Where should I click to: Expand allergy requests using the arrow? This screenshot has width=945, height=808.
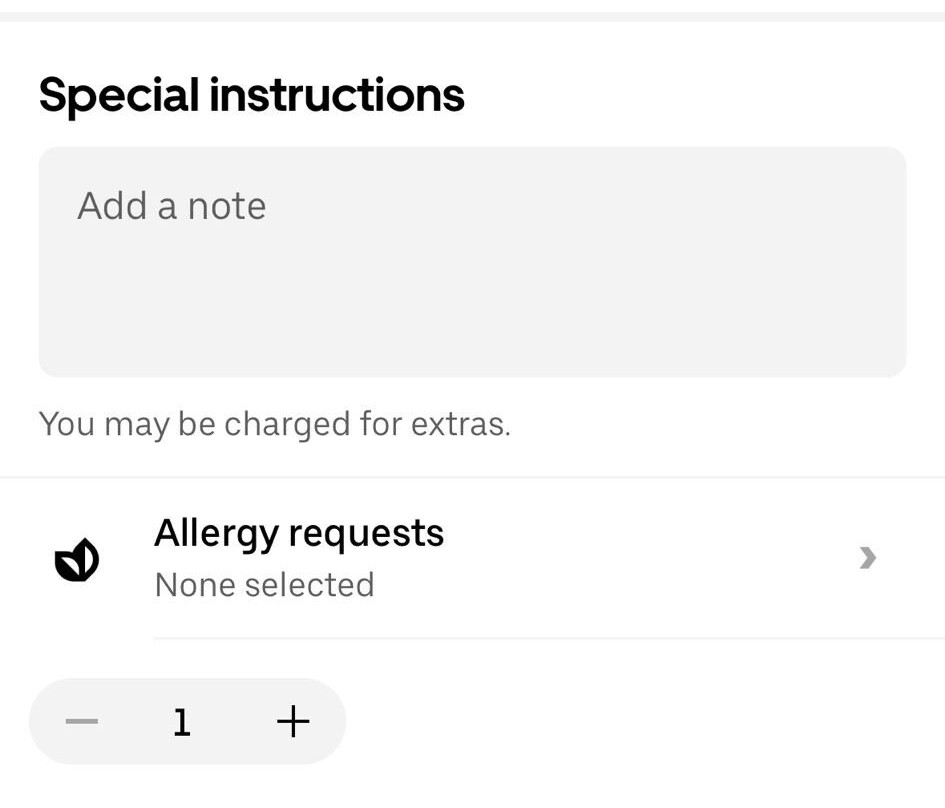click(x=867, y=558)
